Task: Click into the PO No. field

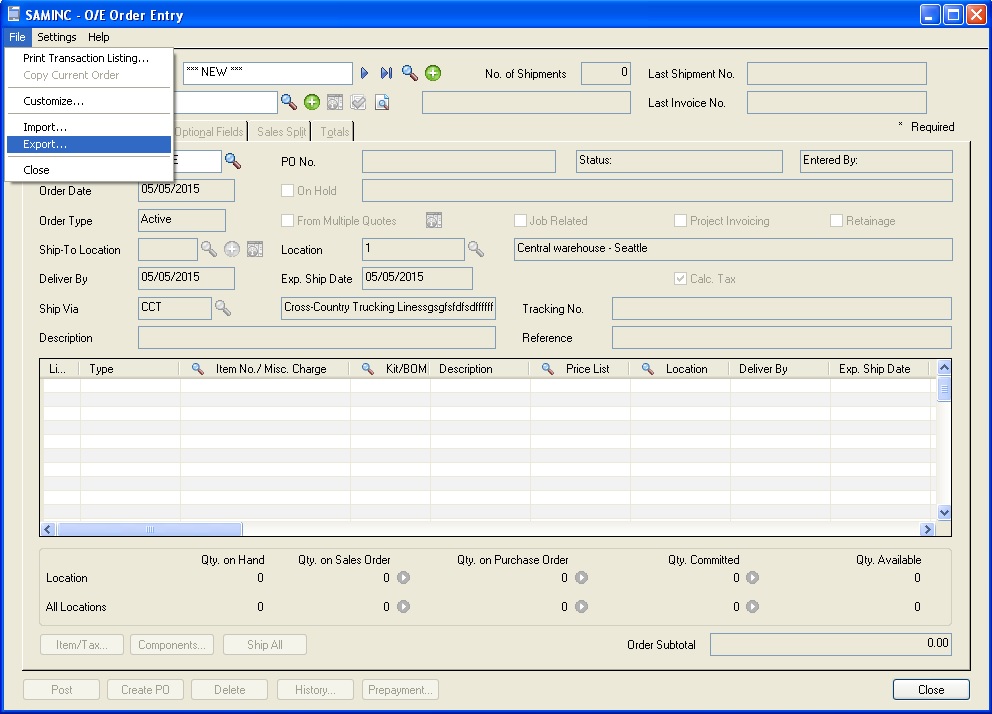Action: (458, 162)
